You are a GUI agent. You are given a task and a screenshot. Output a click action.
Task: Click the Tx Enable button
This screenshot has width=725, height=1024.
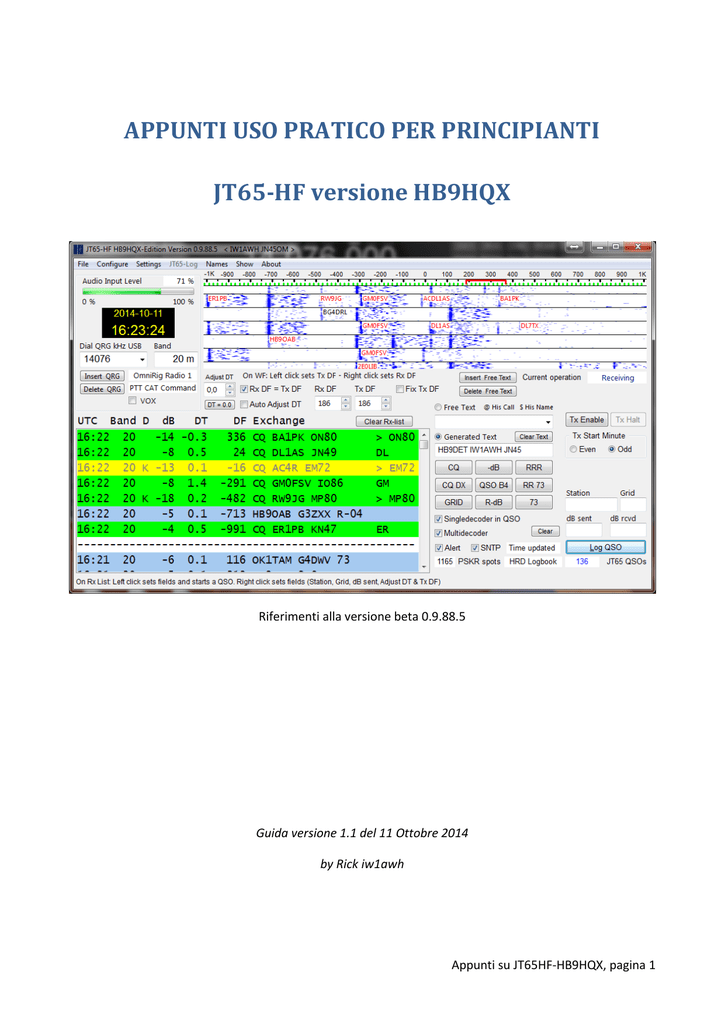coord(587,420)
